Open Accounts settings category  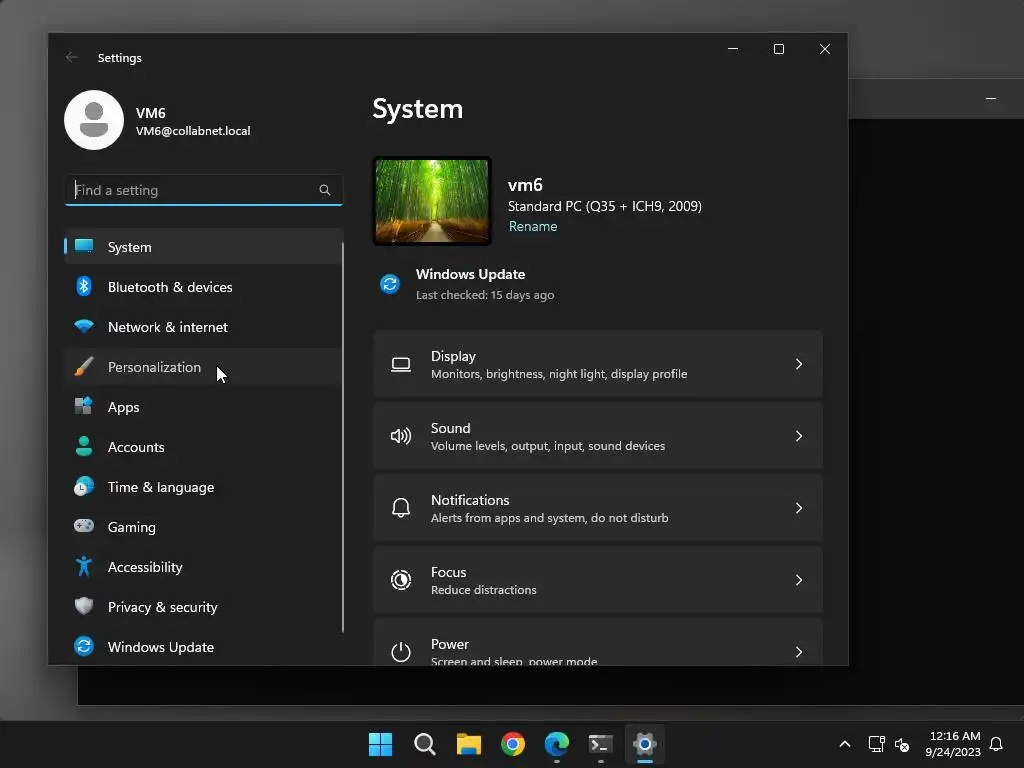pos(204,447)
